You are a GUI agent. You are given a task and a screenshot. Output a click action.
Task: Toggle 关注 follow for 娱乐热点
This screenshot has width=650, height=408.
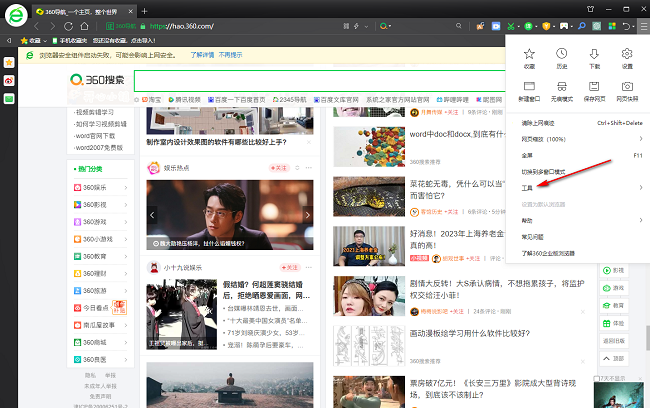(279, 168)
